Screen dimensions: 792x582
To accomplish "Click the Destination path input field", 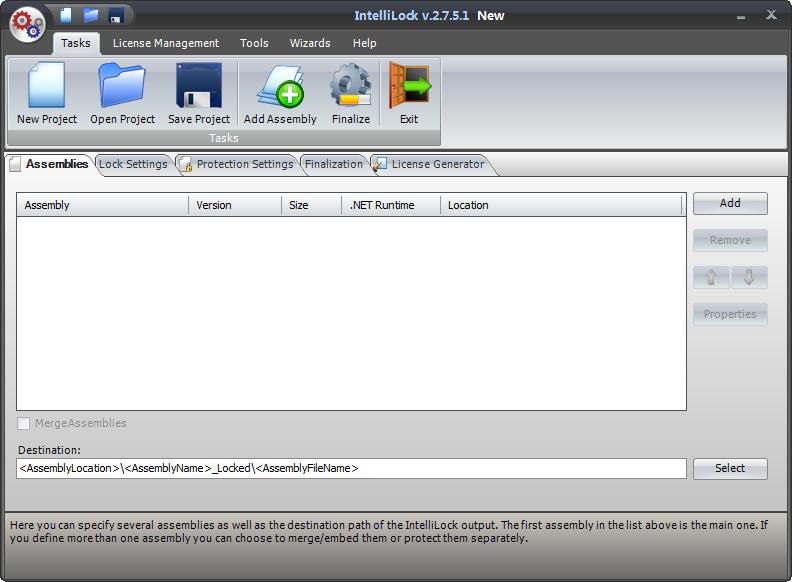I will pos(351,468).
